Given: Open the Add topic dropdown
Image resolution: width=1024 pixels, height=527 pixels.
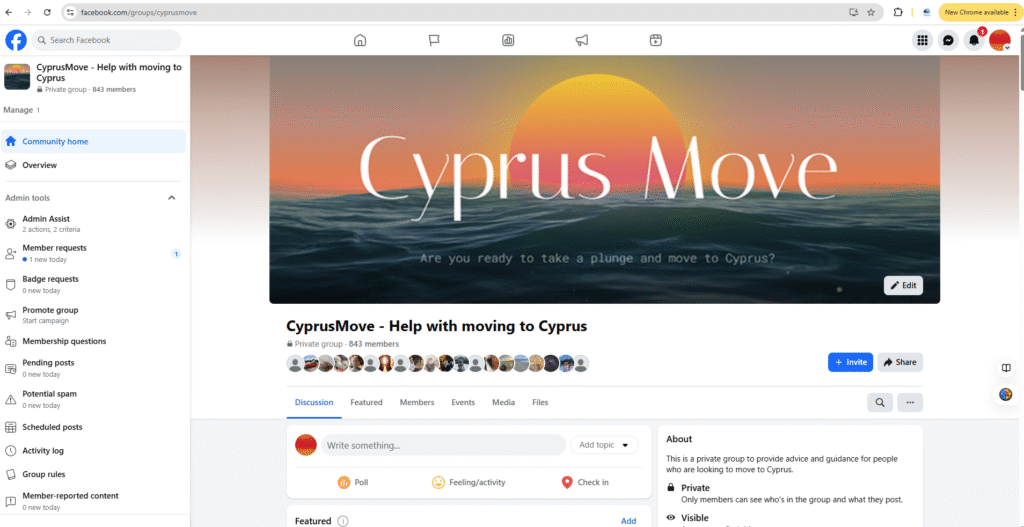Looking at the screenshot, I should [x=604, y=445].
